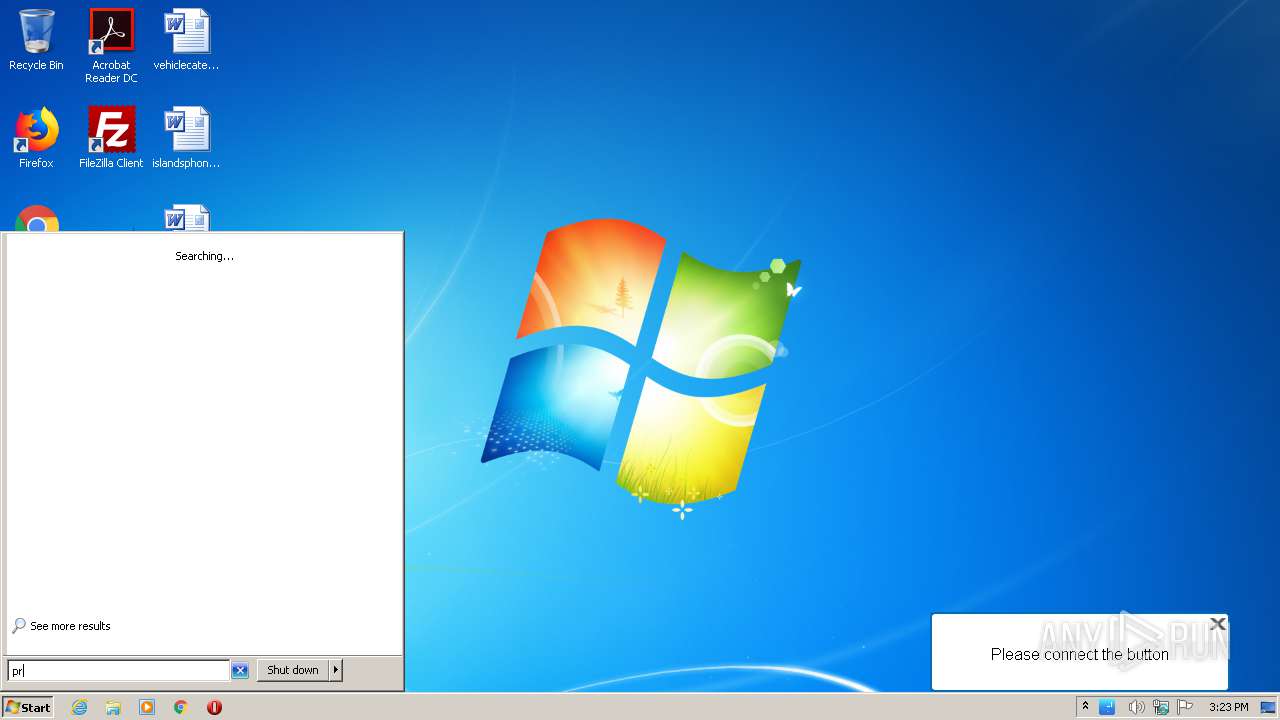Show hidden tray icons arrow
Viewport: 1280px width, 720px height.
(x=1085, y=707)
